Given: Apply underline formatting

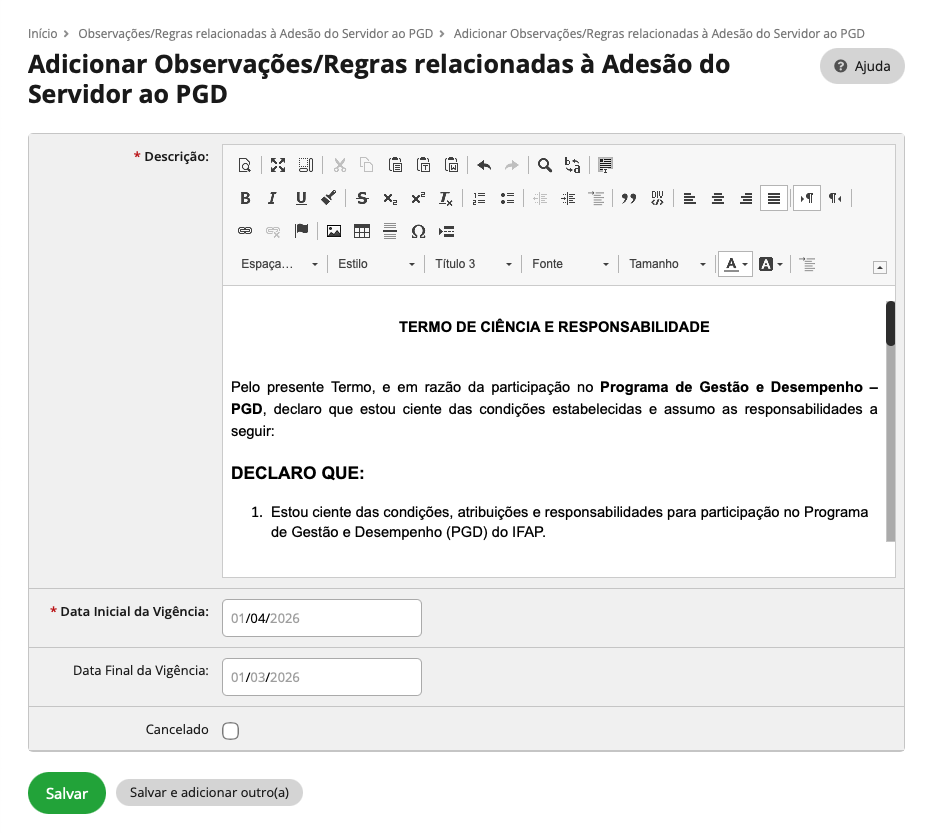Looking at the screenshot, I should tap(300, 198).
